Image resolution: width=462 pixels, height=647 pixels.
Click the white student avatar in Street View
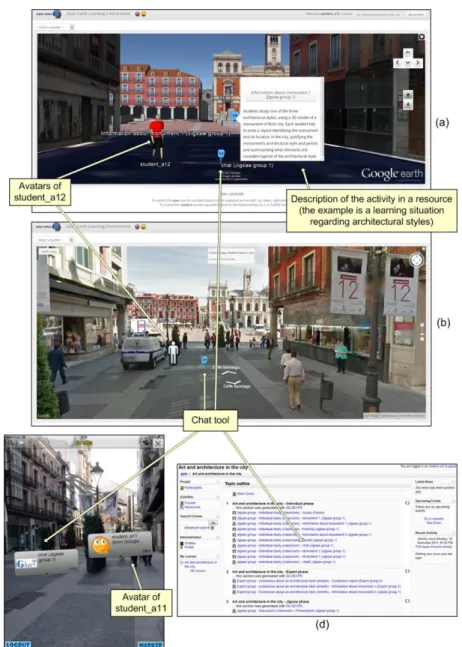[x=173, y=353]
